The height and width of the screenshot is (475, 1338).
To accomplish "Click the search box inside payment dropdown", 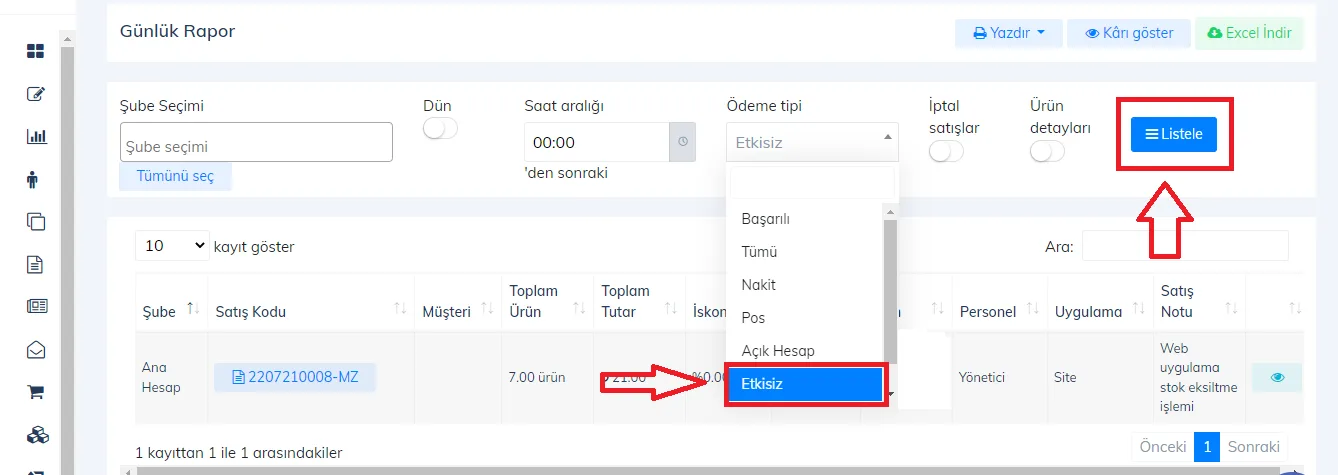I will click(x=812, y=181).
